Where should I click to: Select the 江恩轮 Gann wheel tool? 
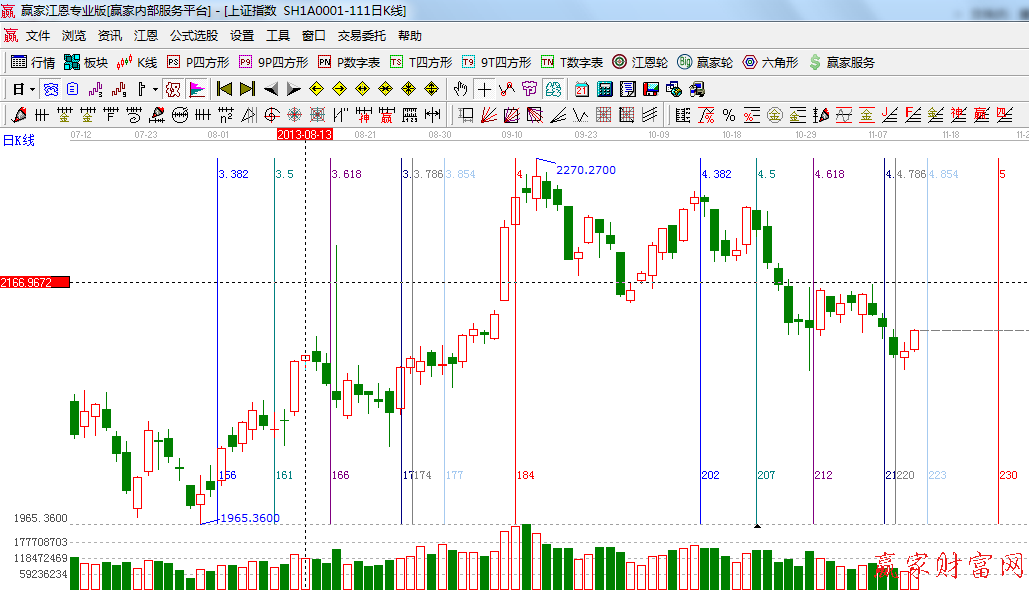pos(640,62)
